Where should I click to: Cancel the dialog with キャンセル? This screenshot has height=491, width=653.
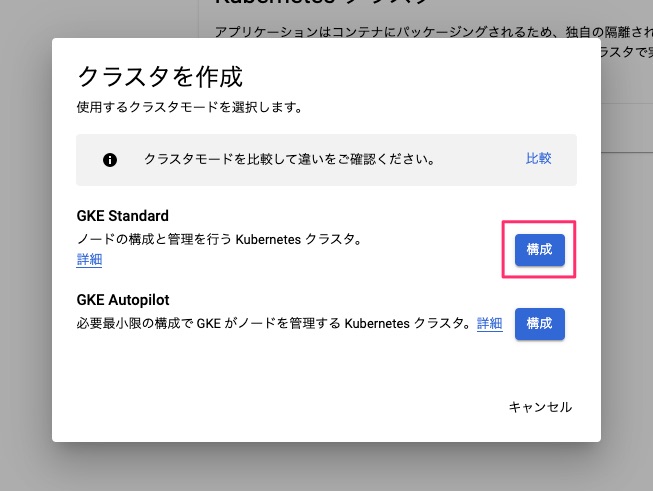pyautogui.click(x=540, y=407)
